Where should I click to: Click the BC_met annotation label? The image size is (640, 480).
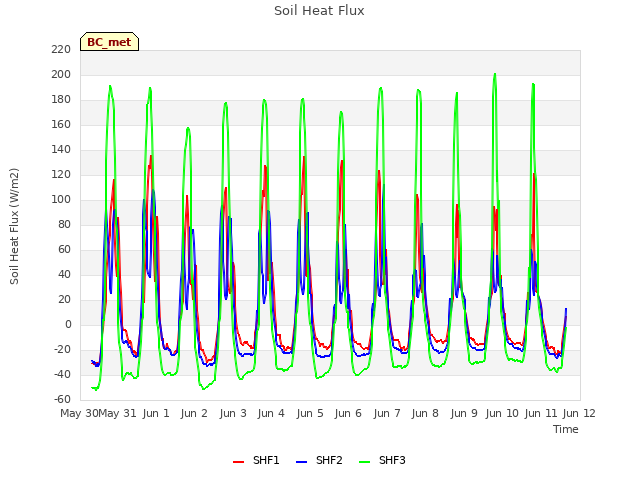point(109,42)
